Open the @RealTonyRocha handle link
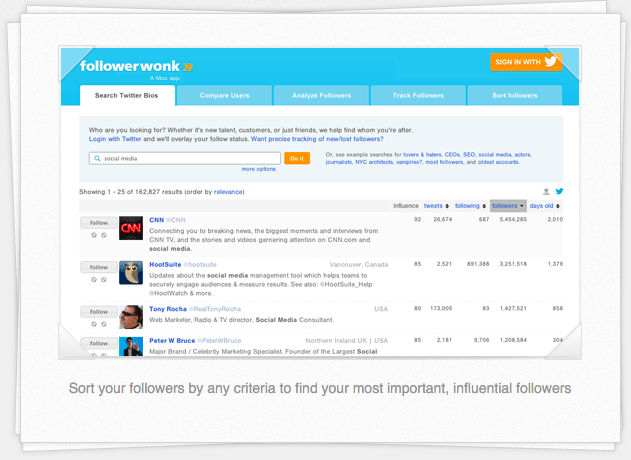This screenshot has width=631, height=460. (x=215, y=309)
